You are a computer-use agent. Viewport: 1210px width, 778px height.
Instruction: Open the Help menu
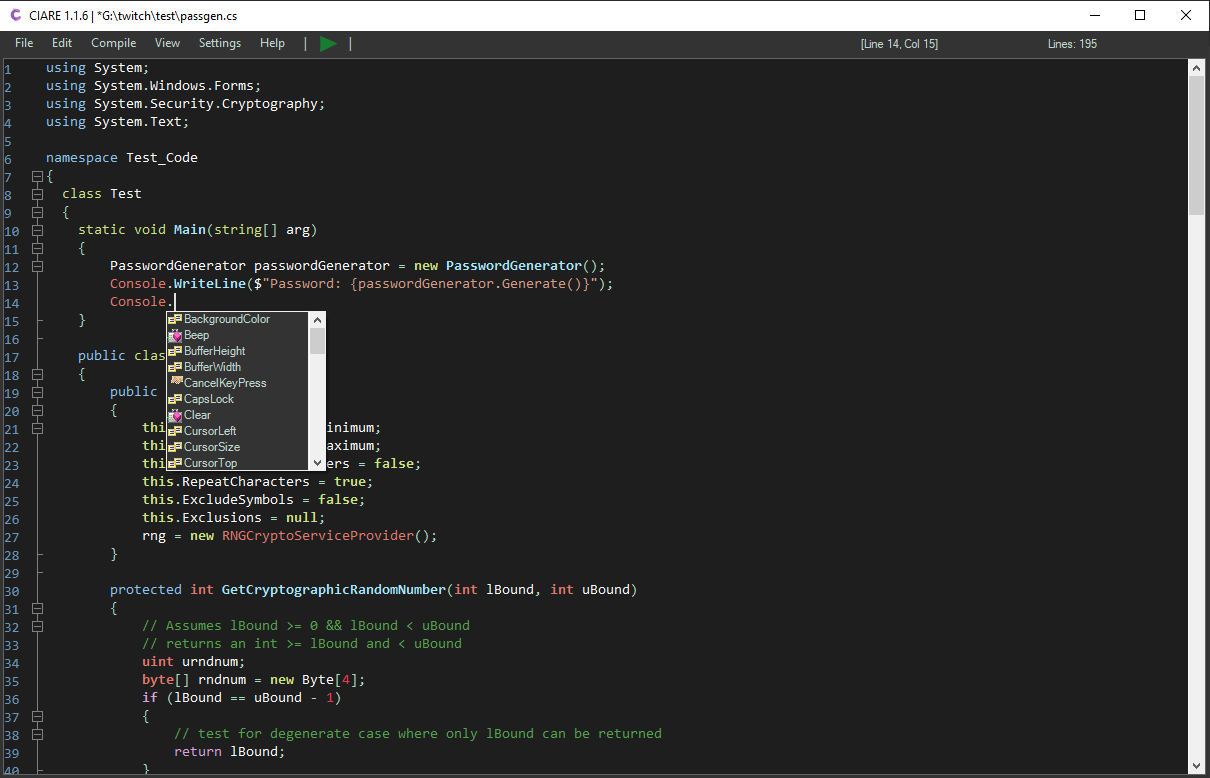click(x=272, y=43)
